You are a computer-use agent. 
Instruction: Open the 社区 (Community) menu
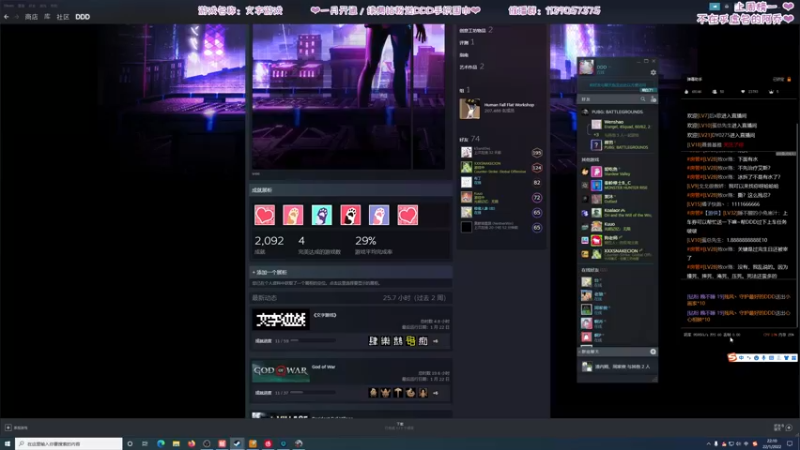(63, 17)
